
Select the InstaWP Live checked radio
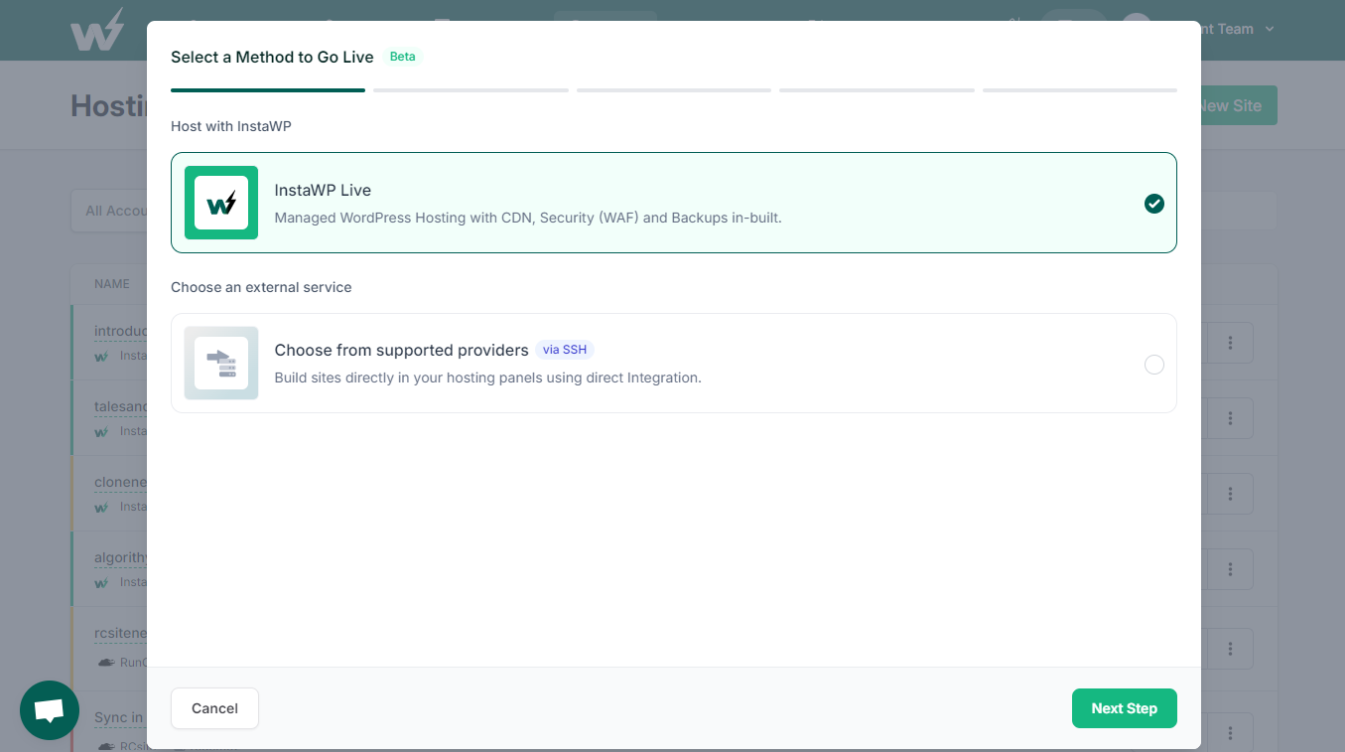tap(1154, 203)
